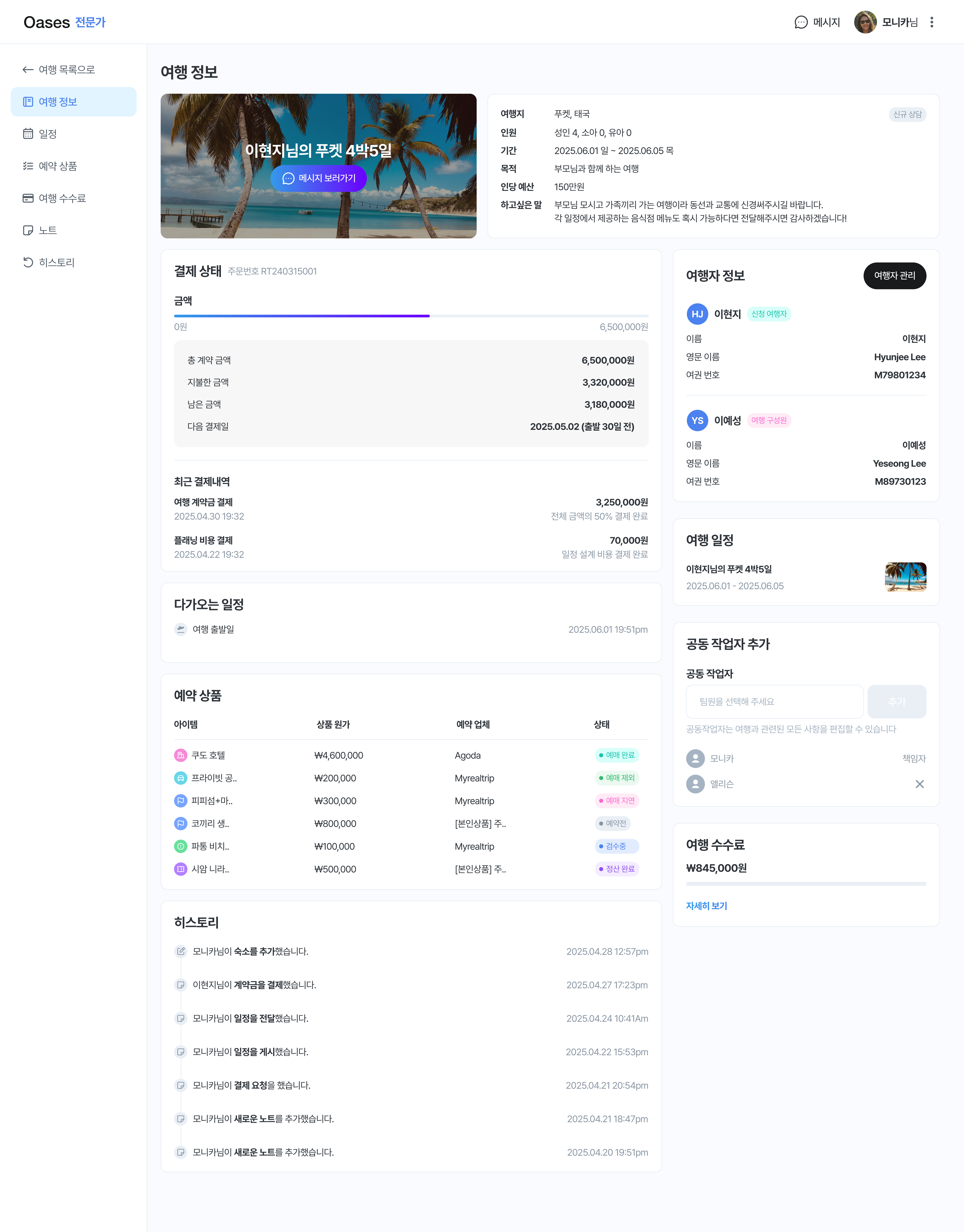
Task: Click the 쿠도 호텔 item icon
Action: coord(181,755)
